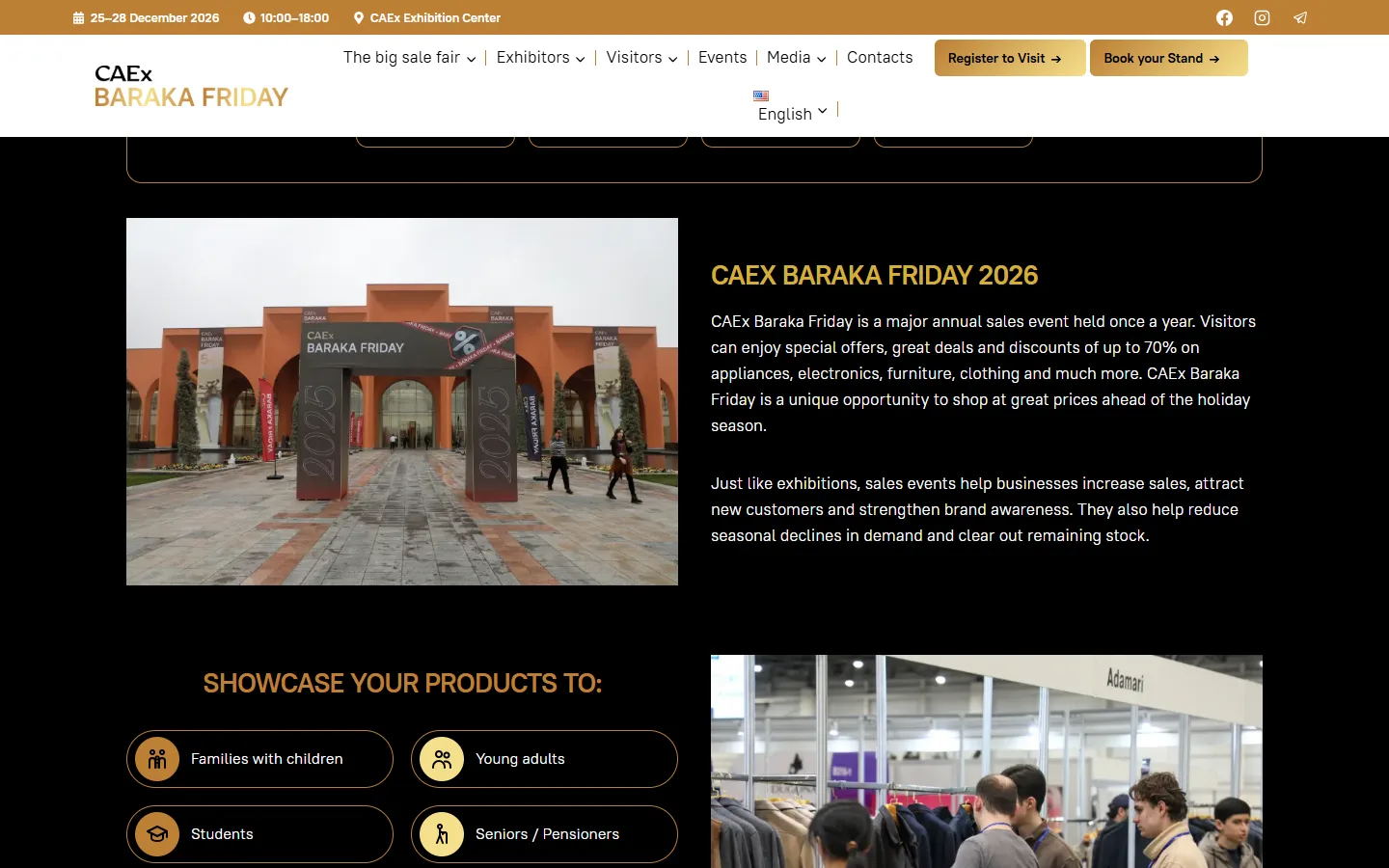Expand The big sale fair menu
Viewport: 1389px width, 868px height.
(x=410, y=58)
